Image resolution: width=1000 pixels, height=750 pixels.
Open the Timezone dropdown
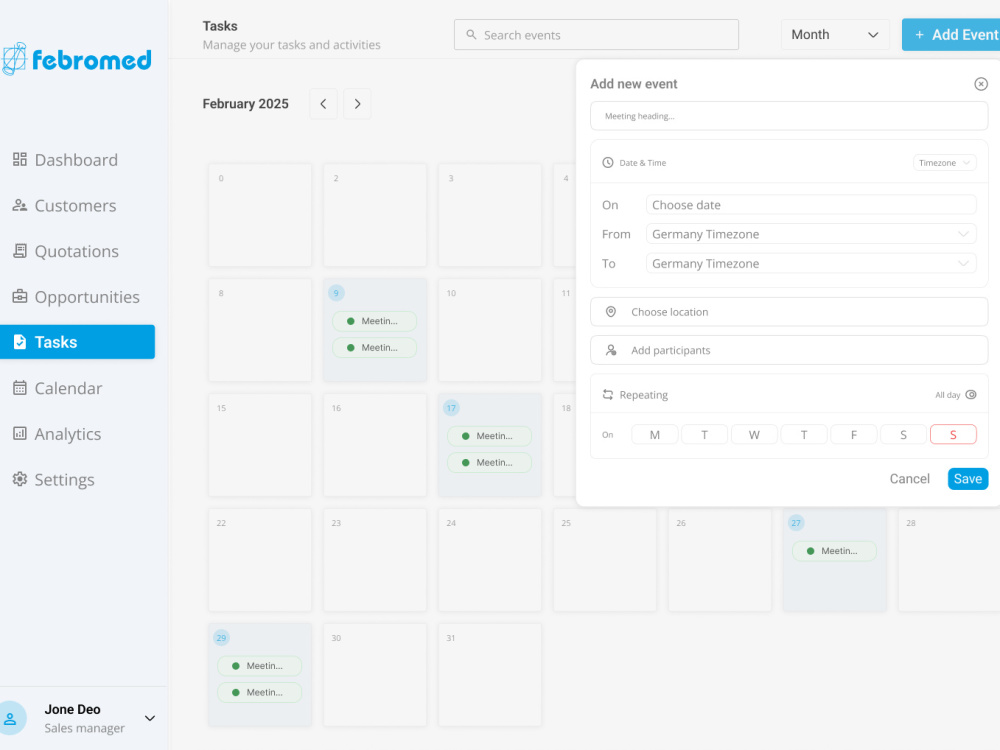(945, 163)
